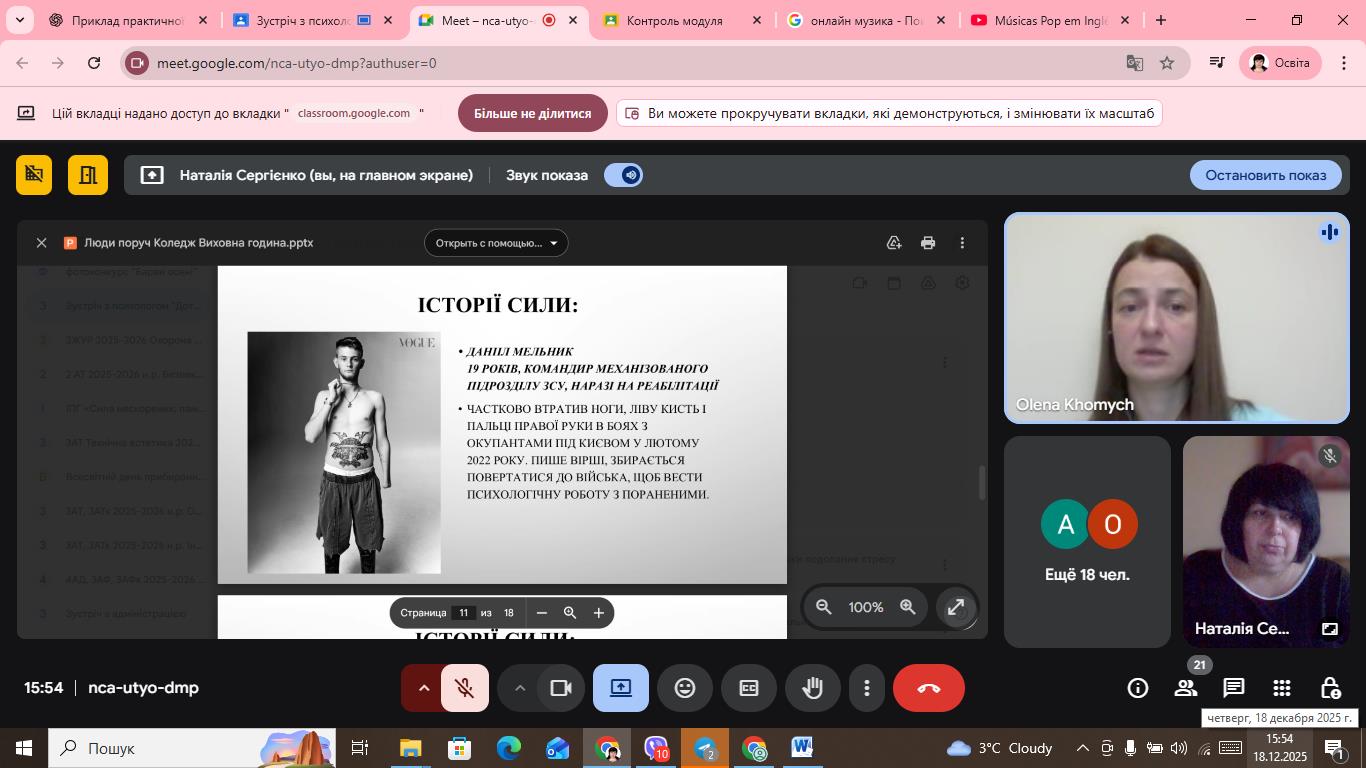
Task: Show the meeting participants list
Action: 1186,688
